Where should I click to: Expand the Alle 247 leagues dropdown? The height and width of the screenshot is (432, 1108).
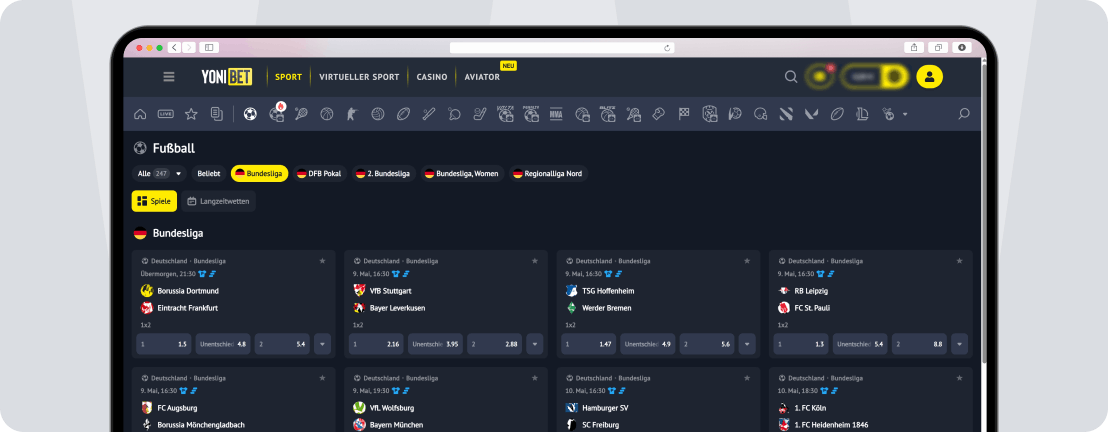[x=159, y=173]
